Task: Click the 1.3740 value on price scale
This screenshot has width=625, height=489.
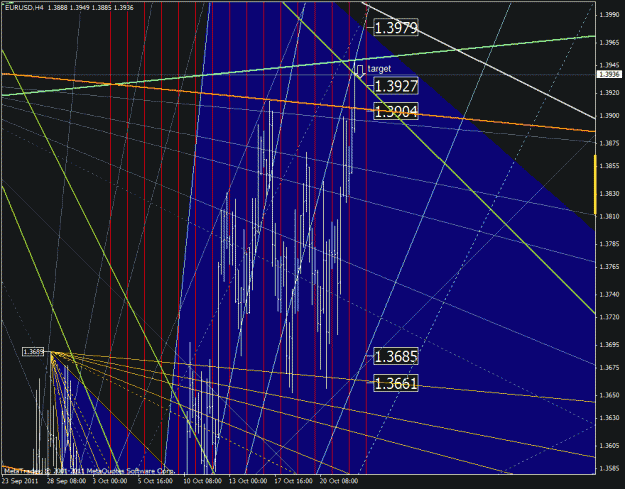Action: 609,295
